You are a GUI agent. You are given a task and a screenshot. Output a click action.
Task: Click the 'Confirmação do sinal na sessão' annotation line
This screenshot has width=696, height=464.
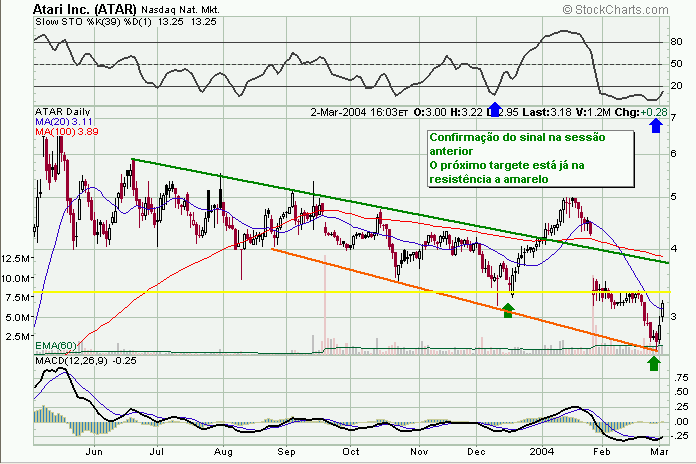[517, 137]
